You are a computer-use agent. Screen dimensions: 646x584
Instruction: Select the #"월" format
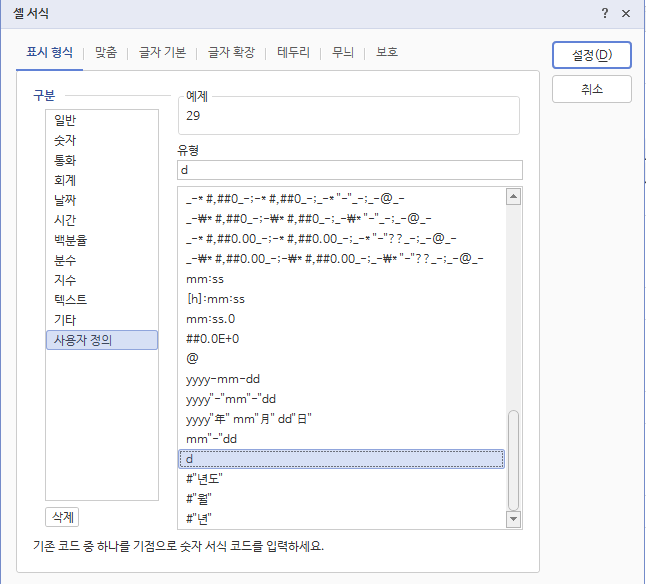coord(342,499)
